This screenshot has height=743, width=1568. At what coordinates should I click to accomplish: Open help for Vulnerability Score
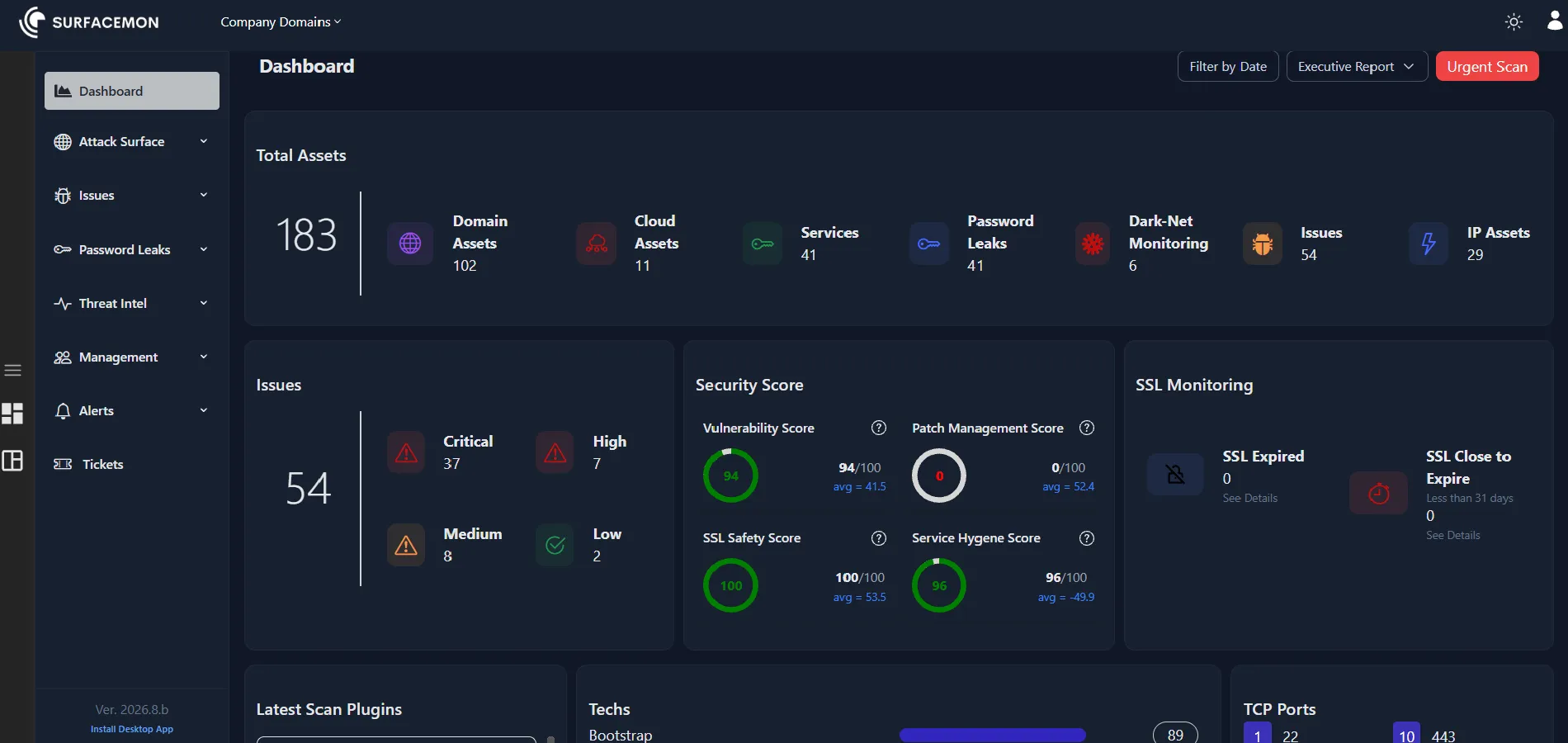pos(879,428)
